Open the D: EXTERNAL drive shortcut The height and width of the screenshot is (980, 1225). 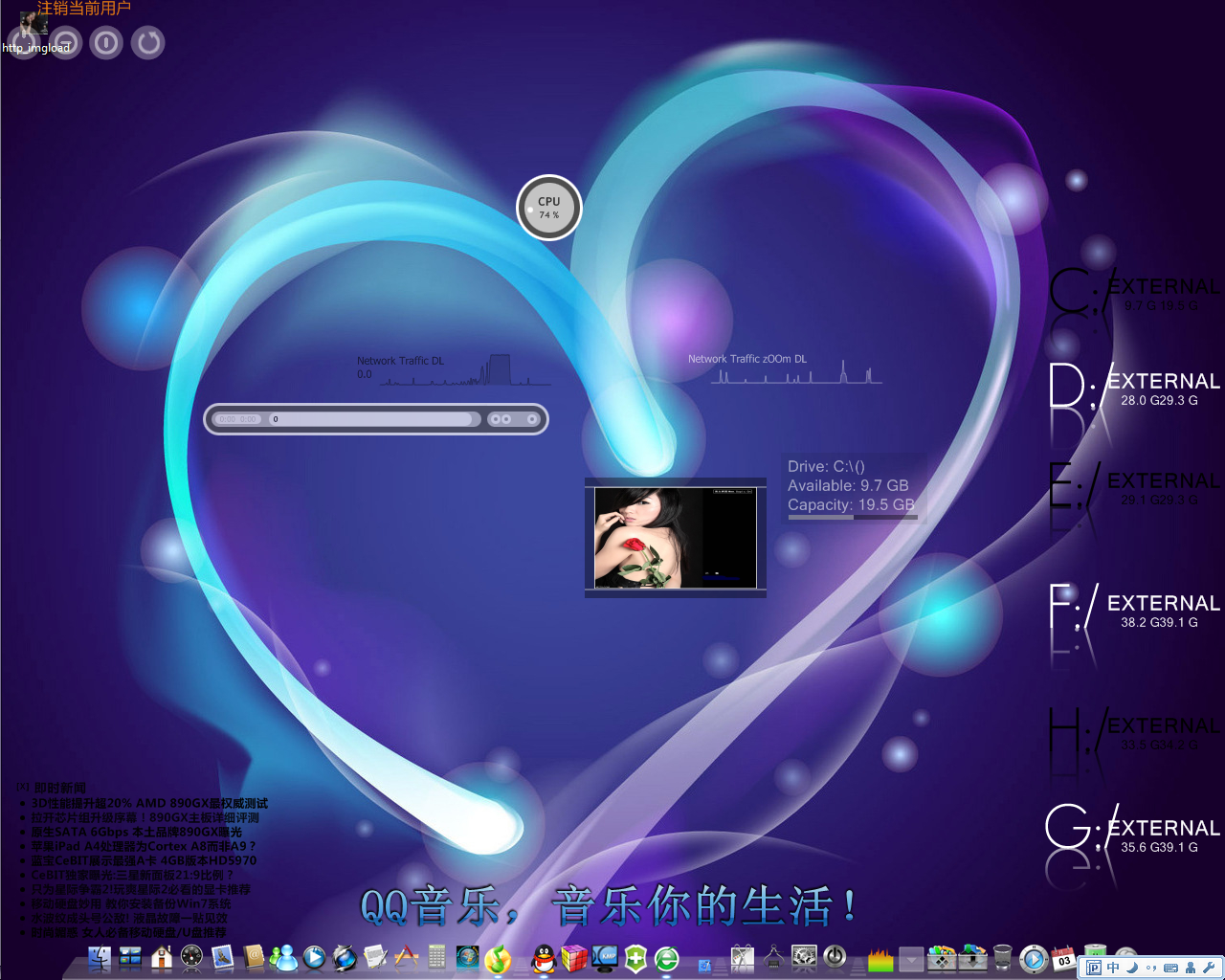[1135, 388]
